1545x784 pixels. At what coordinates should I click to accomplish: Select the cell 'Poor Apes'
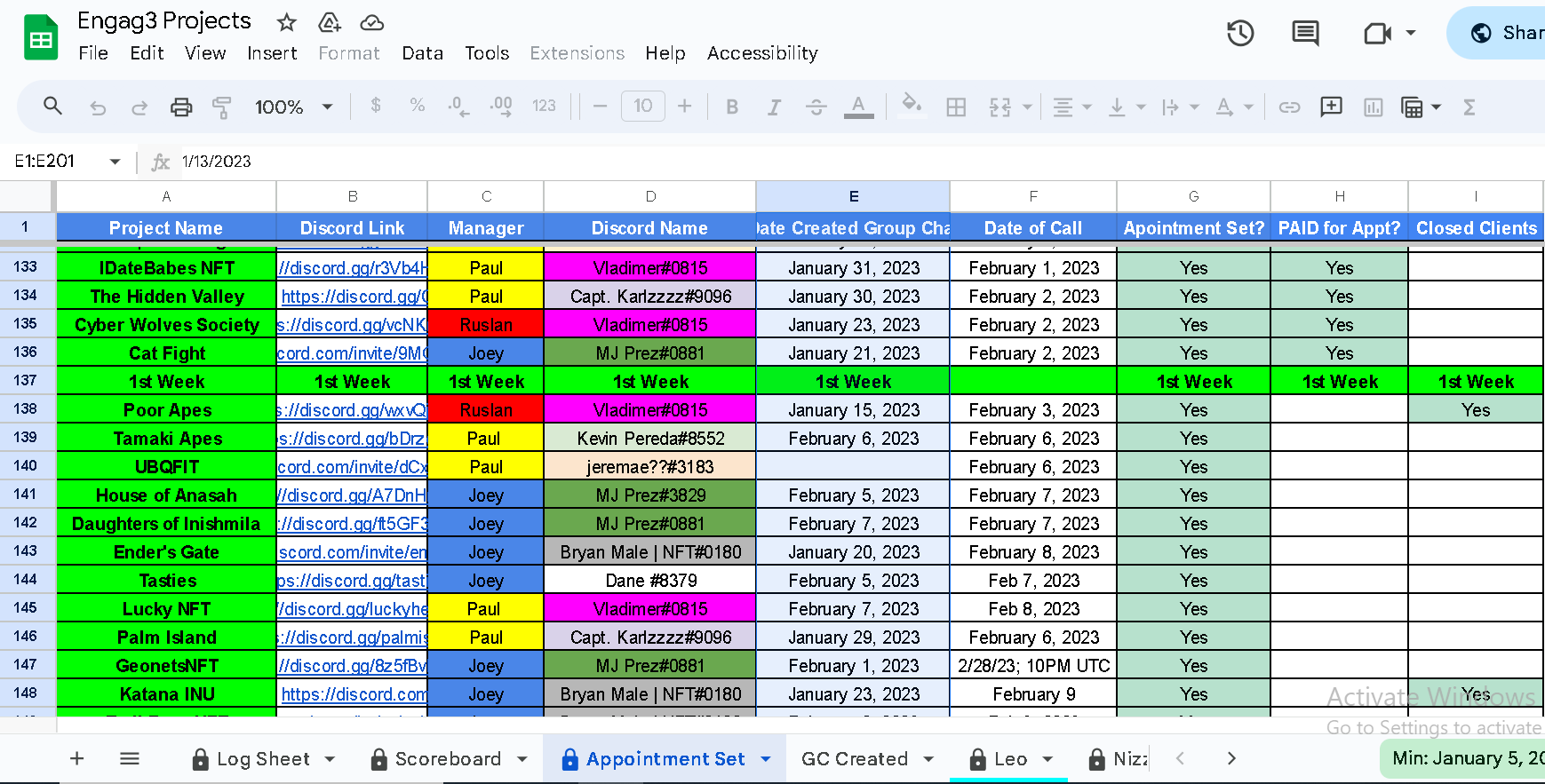167,410
